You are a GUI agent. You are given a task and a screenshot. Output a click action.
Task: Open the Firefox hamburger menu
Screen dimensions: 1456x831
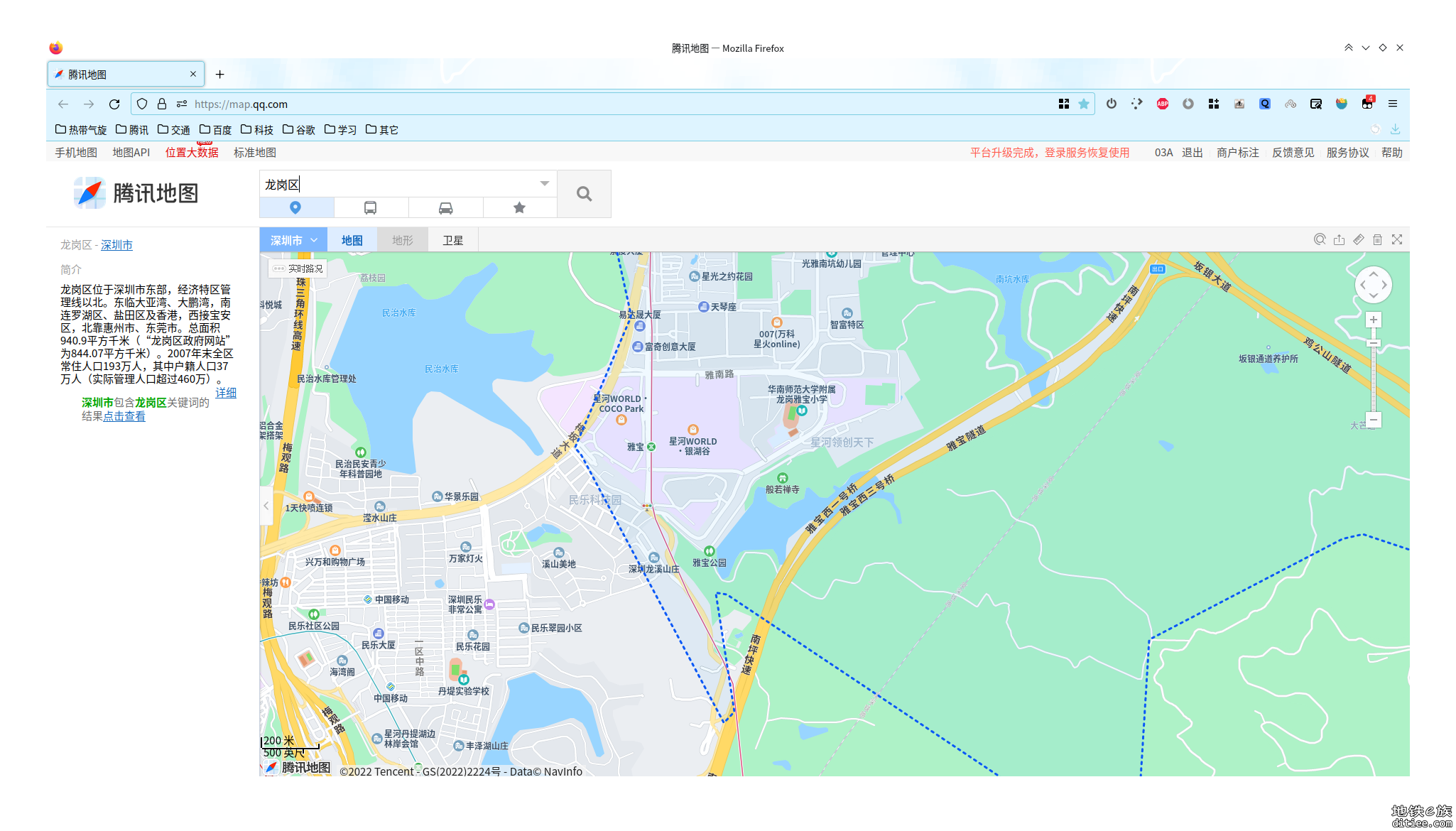tap(1393, 104)
